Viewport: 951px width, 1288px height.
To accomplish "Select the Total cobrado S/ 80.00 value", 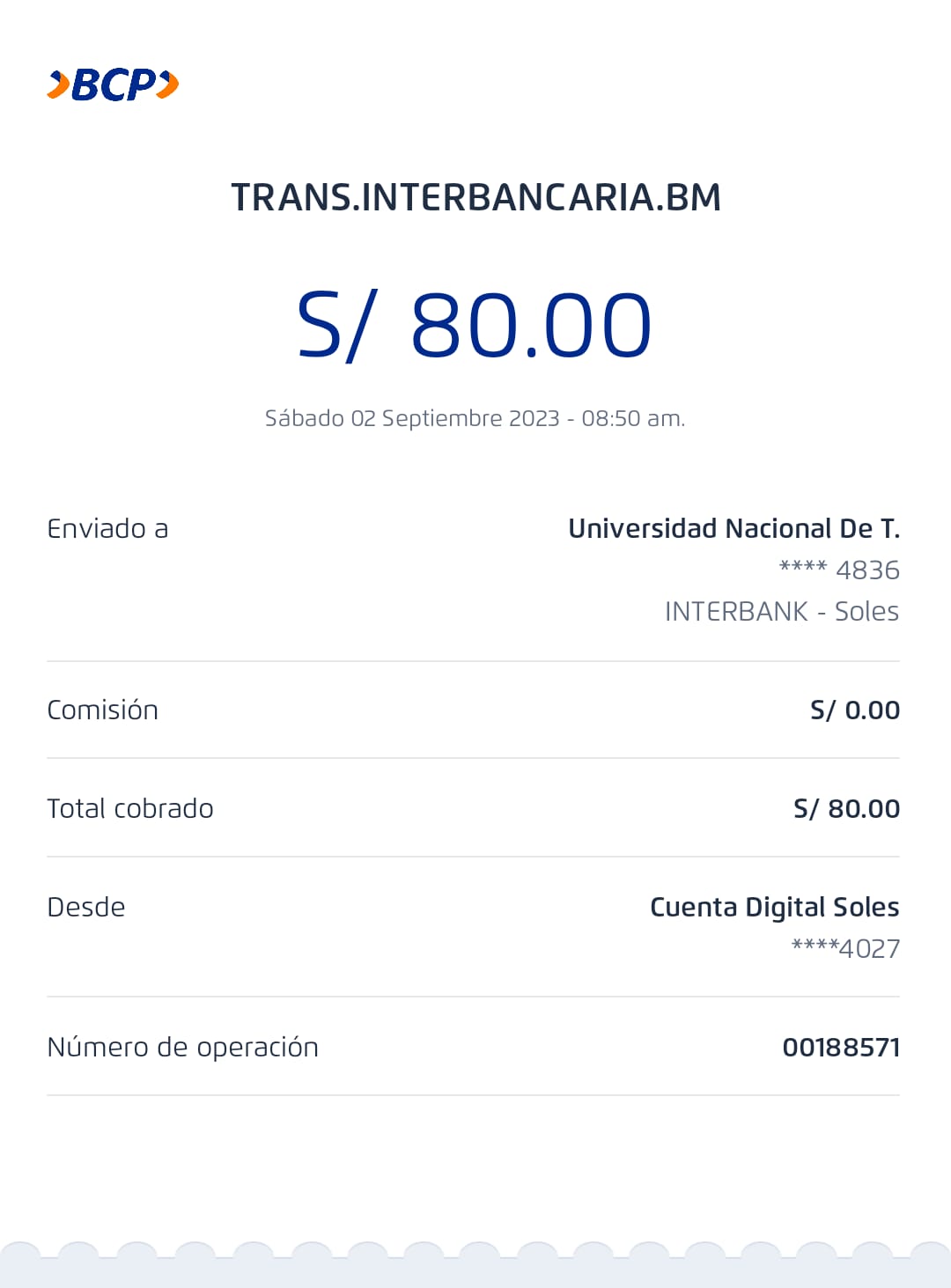I will 846,808.
